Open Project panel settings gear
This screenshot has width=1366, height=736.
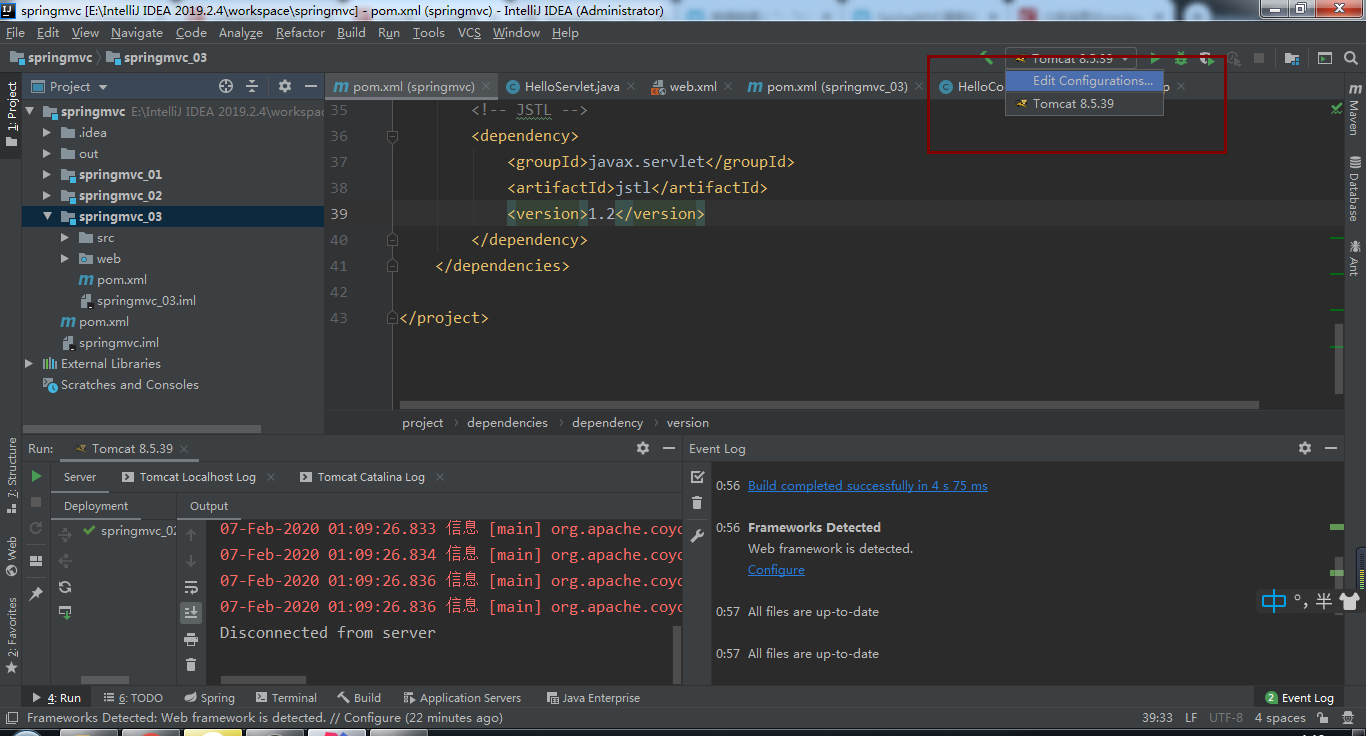tap(285, 87)
